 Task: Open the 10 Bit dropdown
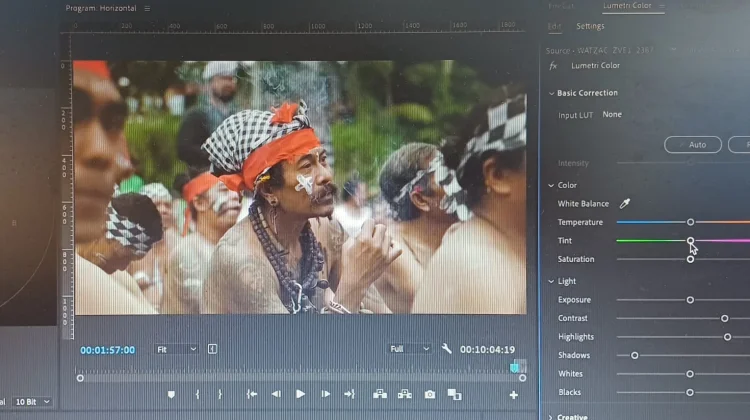pos(32,402)
